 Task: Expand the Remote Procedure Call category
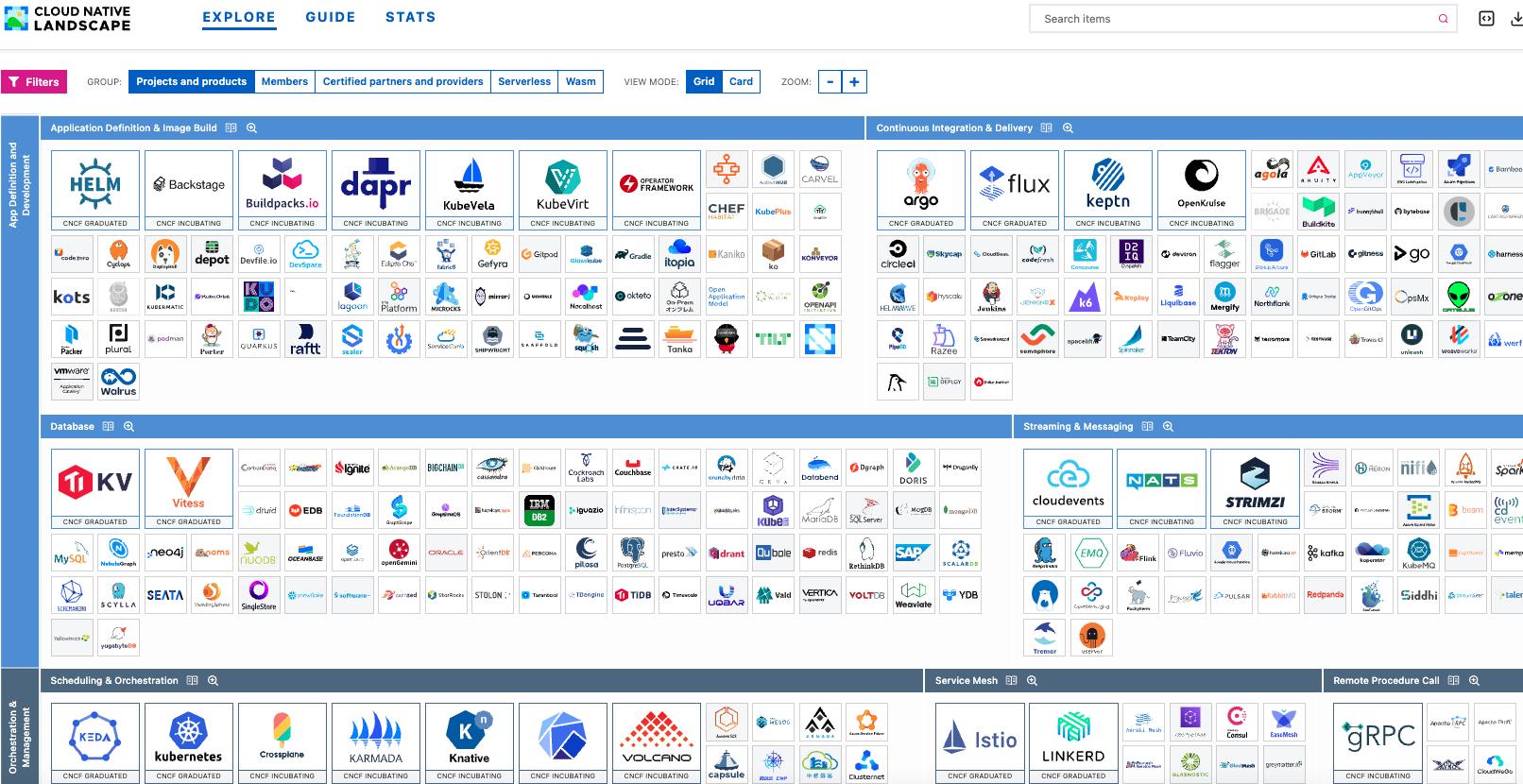pos(1474,681)
